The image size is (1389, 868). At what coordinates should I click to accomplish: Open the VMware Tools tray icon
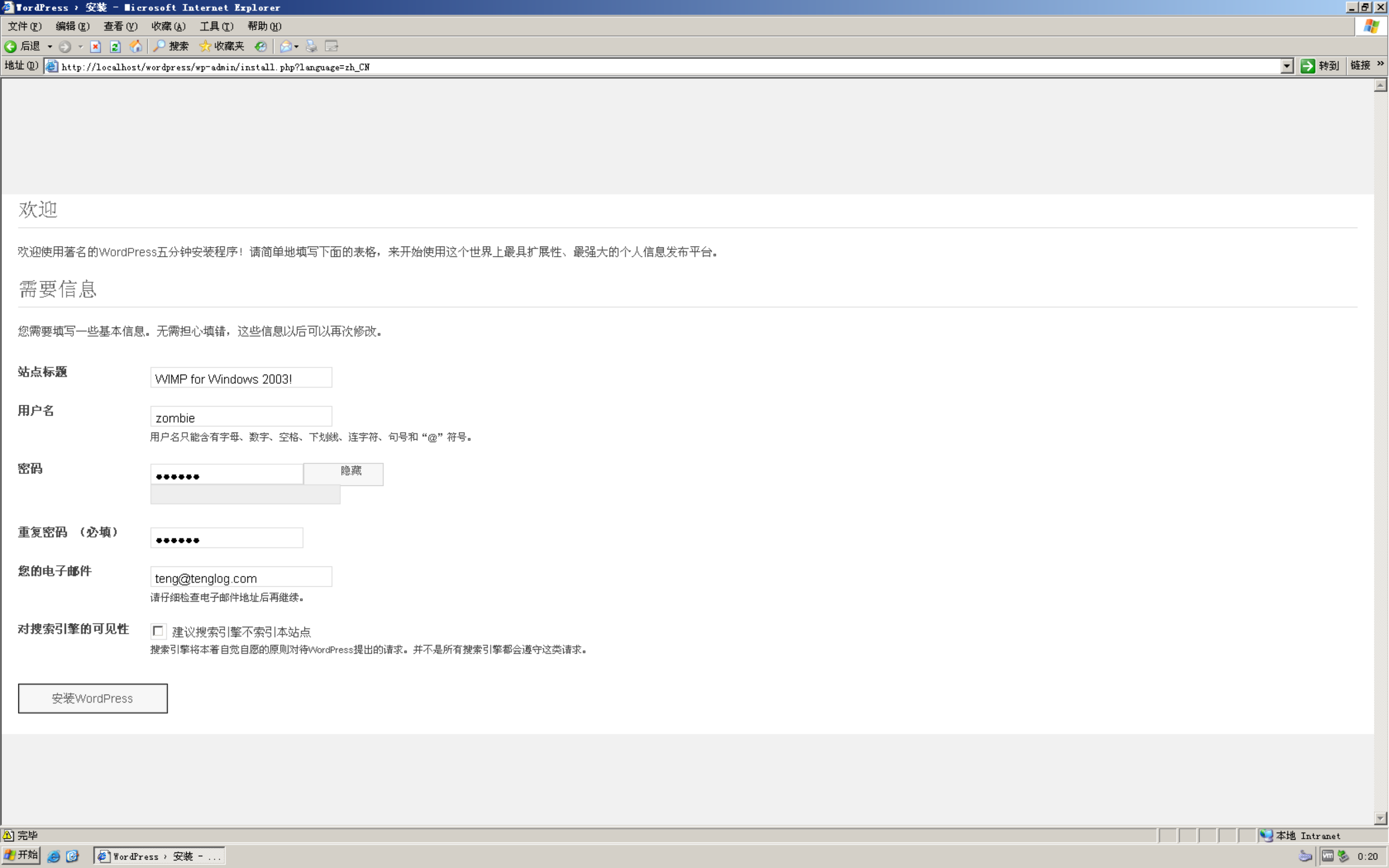[1328, 857]
